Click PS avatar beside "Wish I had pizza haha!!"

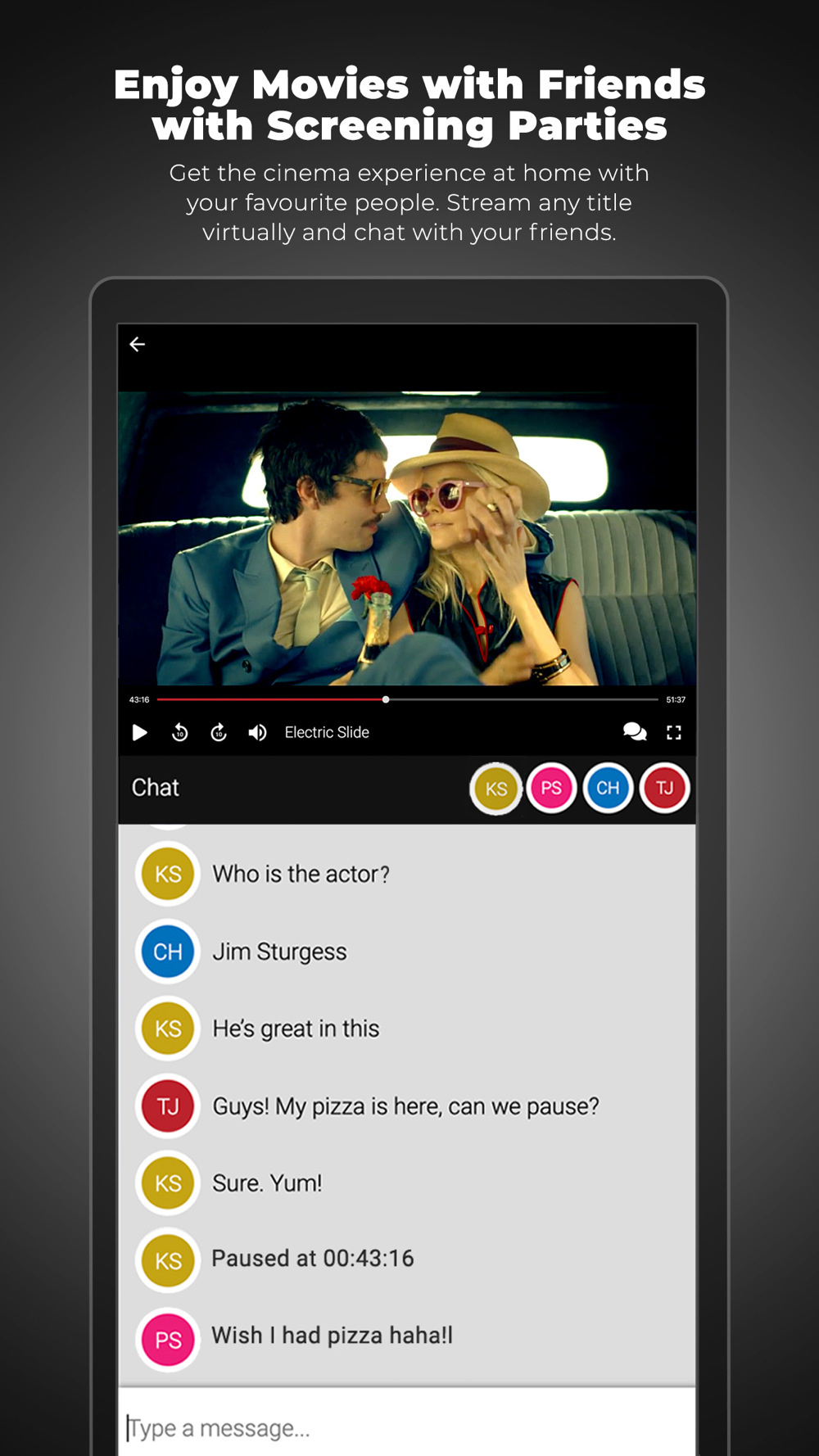(x=168, y=1340)
